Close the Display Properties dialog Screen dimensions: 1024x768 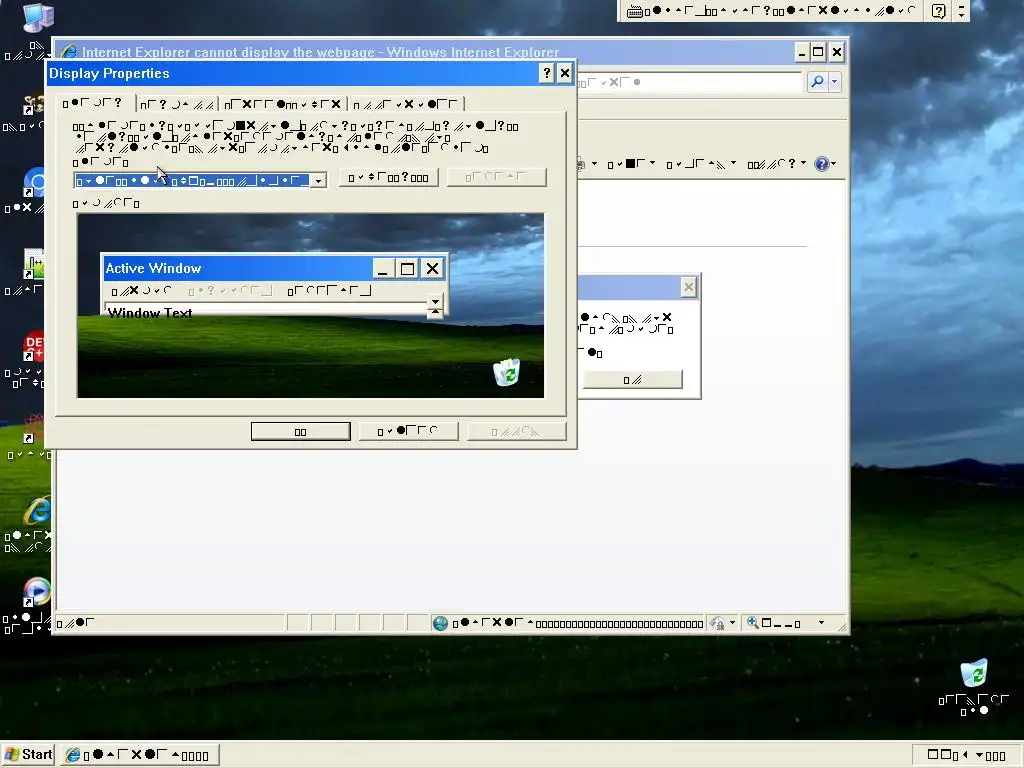coord(565,73)
